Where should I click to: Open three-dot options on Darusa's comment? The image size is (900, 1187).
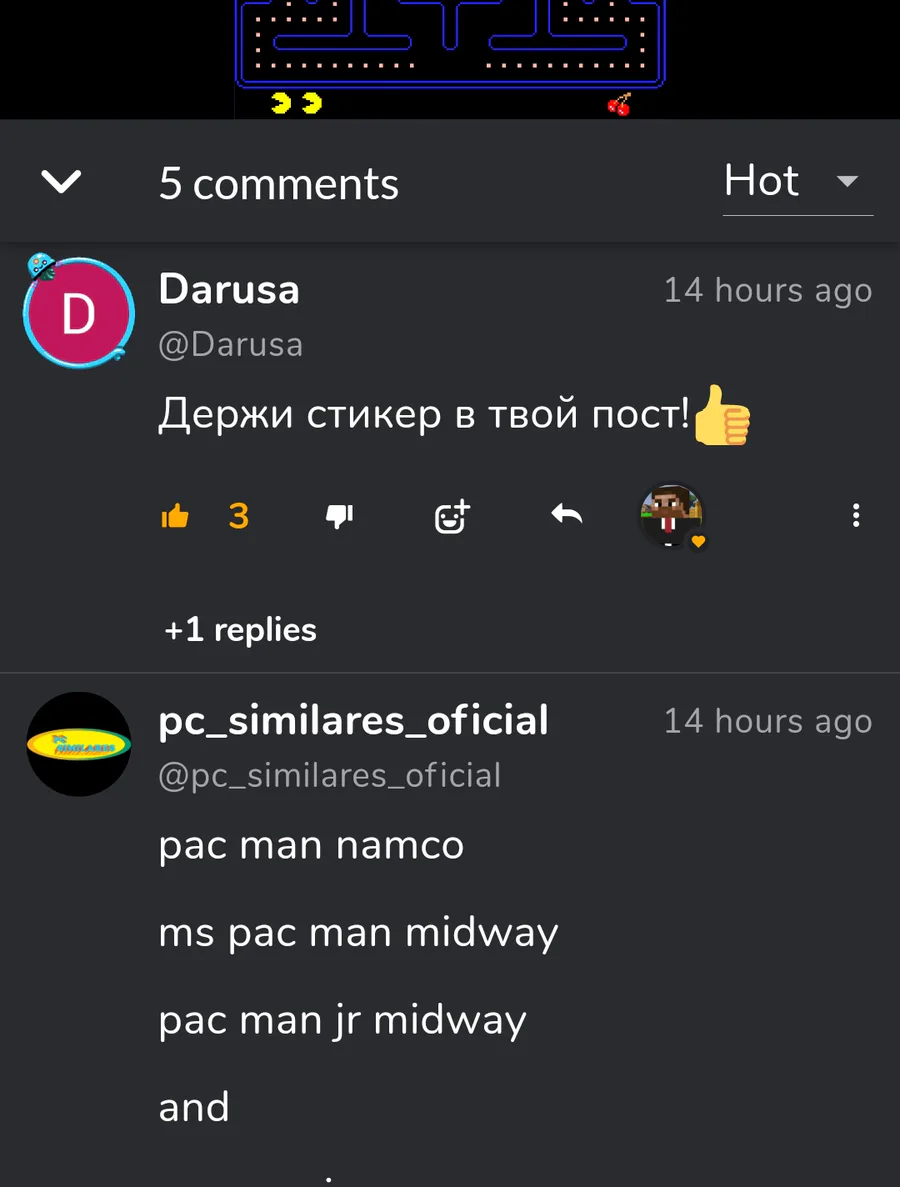tap(856, 516)
